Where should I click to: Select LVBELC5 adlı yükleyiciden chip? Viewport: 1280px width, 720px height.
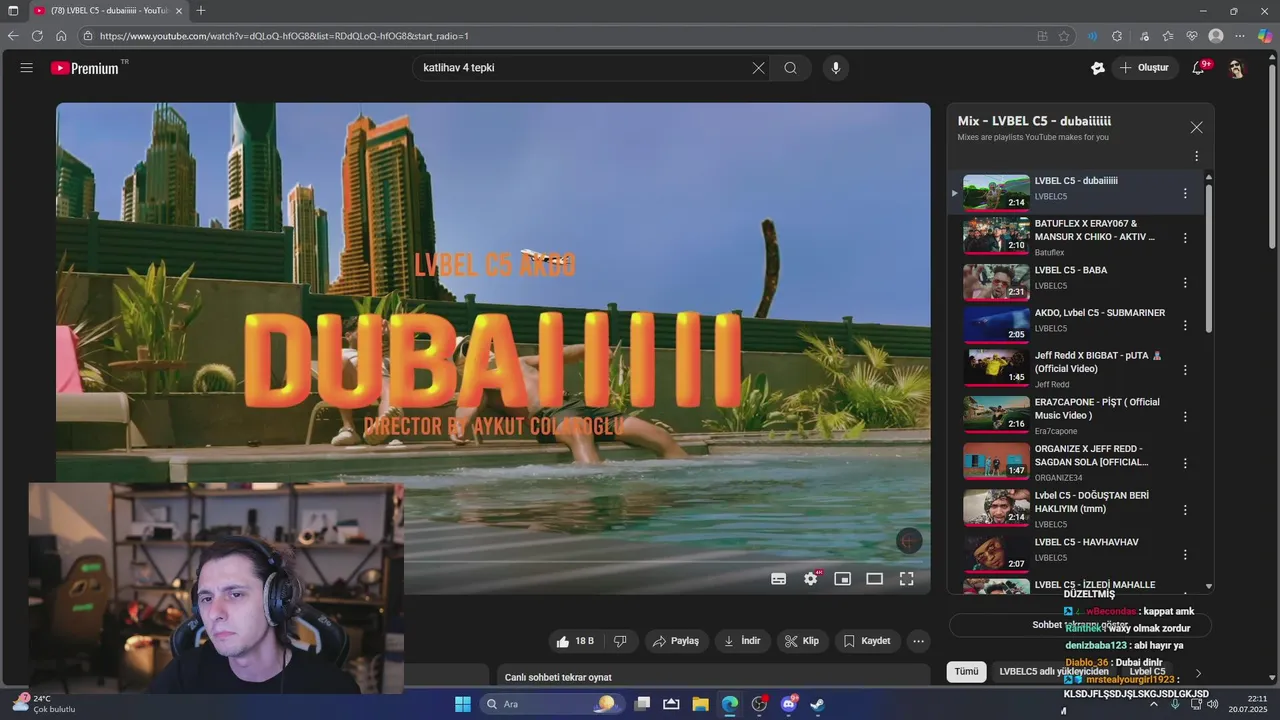(1052, 672)
